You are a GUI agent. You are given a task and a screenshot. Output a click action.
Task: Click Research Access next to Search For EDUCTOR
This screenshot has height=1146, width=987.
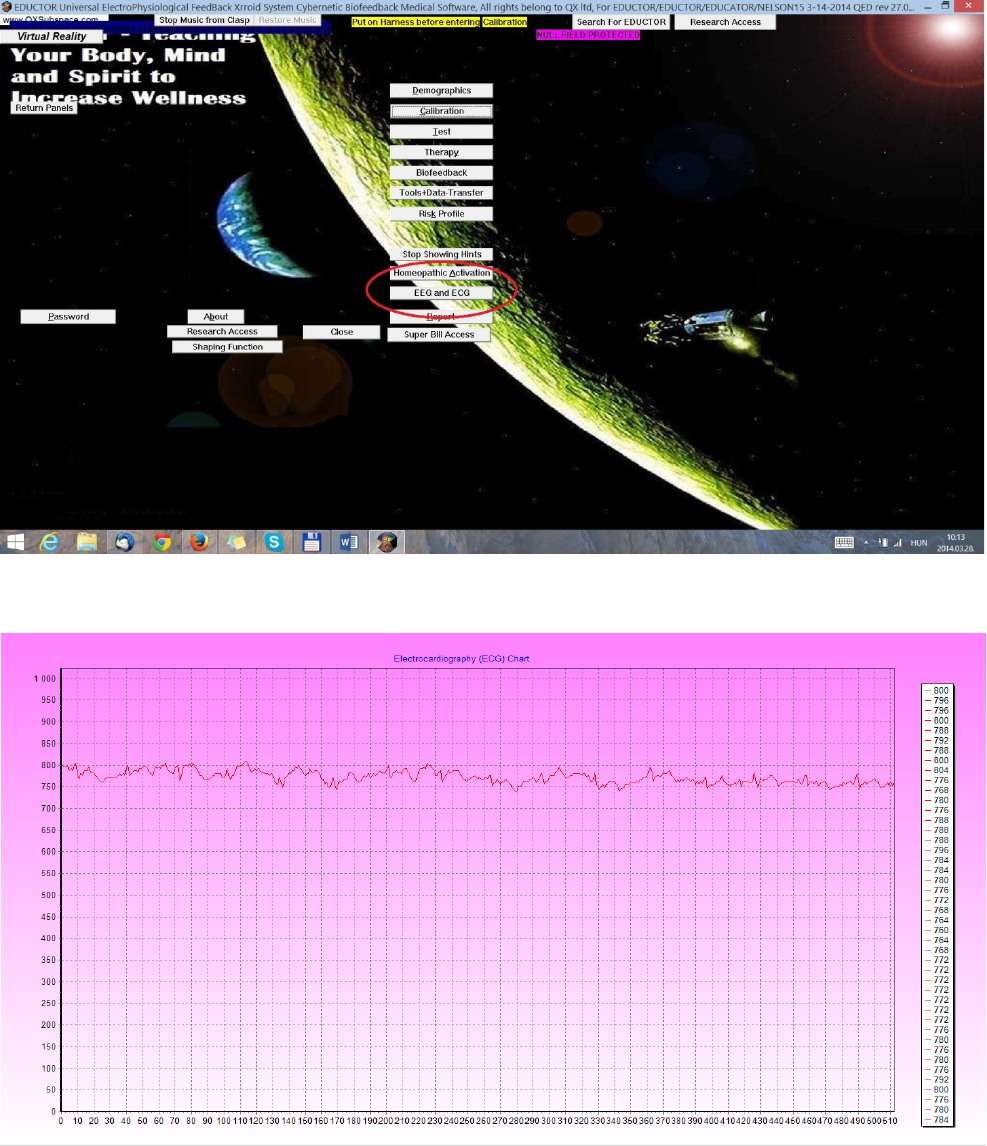pos(725,22)
